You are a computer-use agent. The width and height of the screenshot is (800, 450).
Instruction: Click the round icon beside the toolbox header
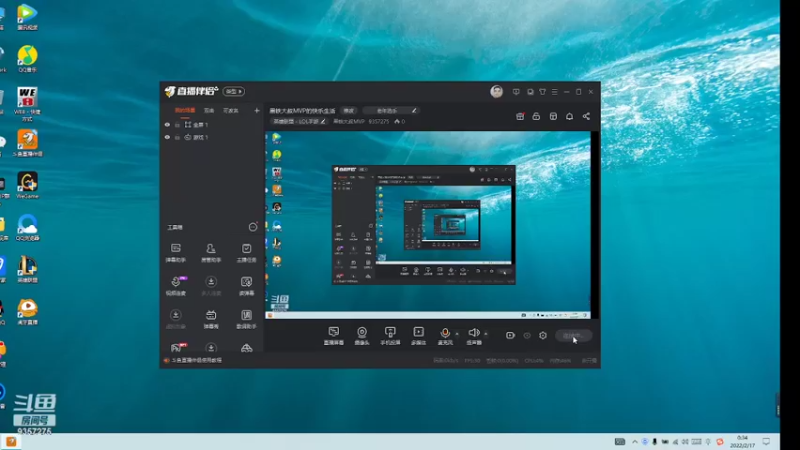[x=253, y=227]
